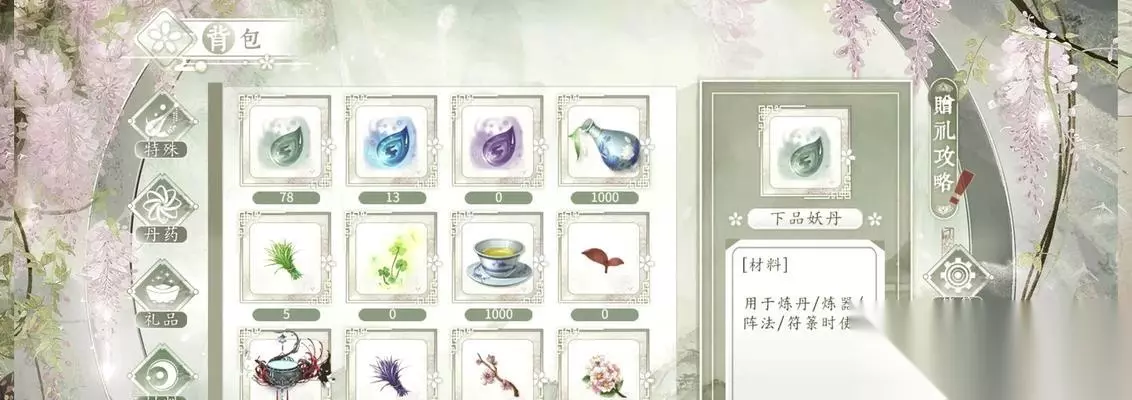Viewport: 1132px width, 400px height.
Task: Click the 下品妖丹 item name label
Action: (x=805, y=219)
